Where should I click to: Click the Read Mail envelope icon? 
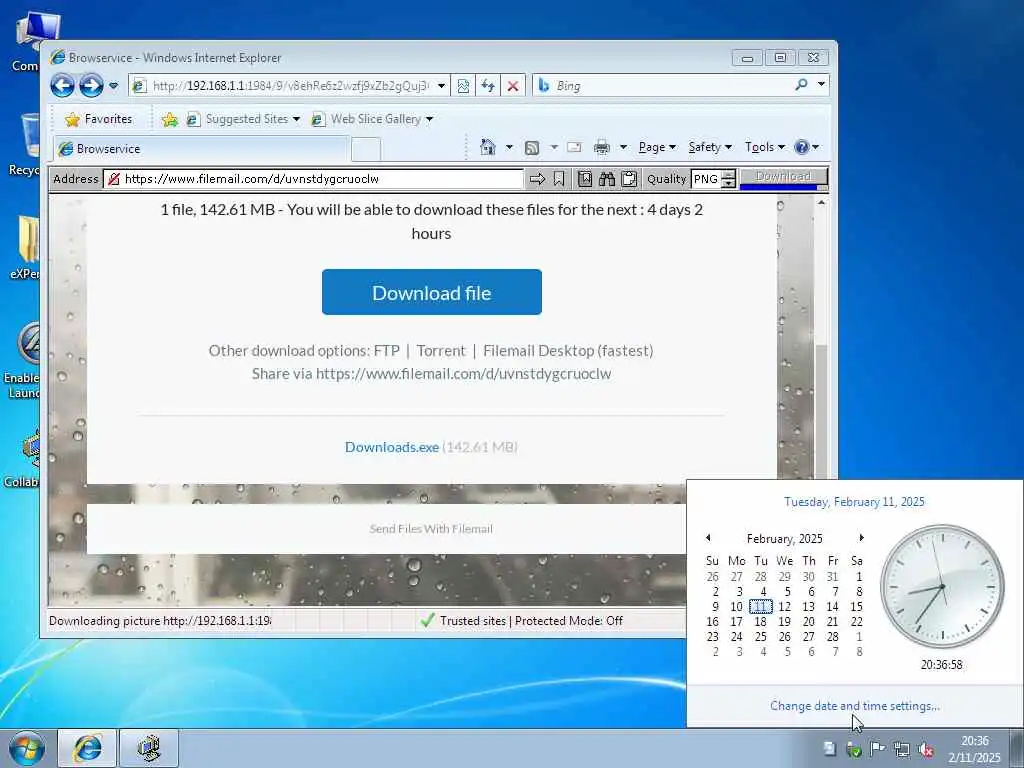point(574,147)
